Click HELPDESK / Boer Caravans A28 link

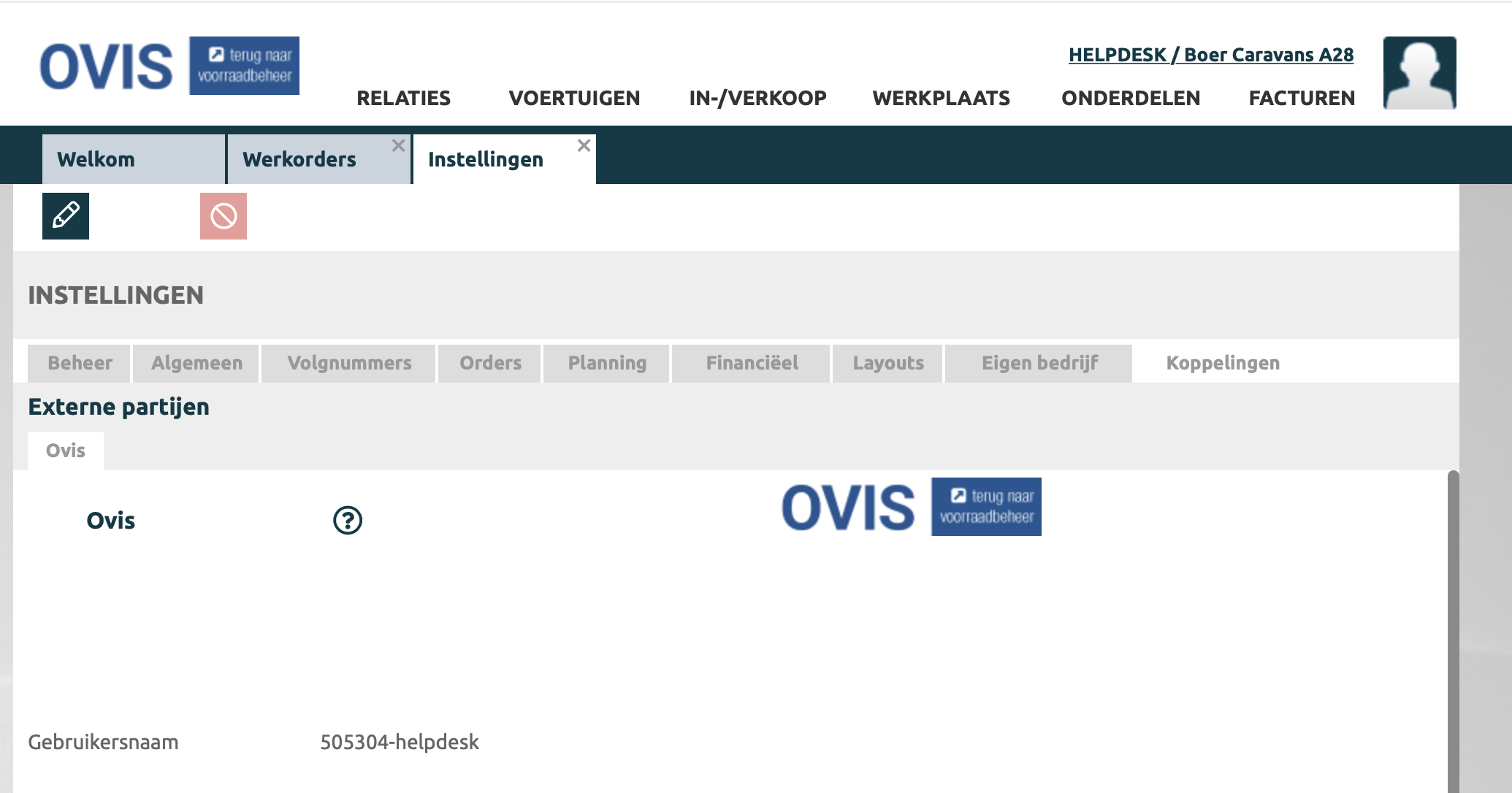1210,55
